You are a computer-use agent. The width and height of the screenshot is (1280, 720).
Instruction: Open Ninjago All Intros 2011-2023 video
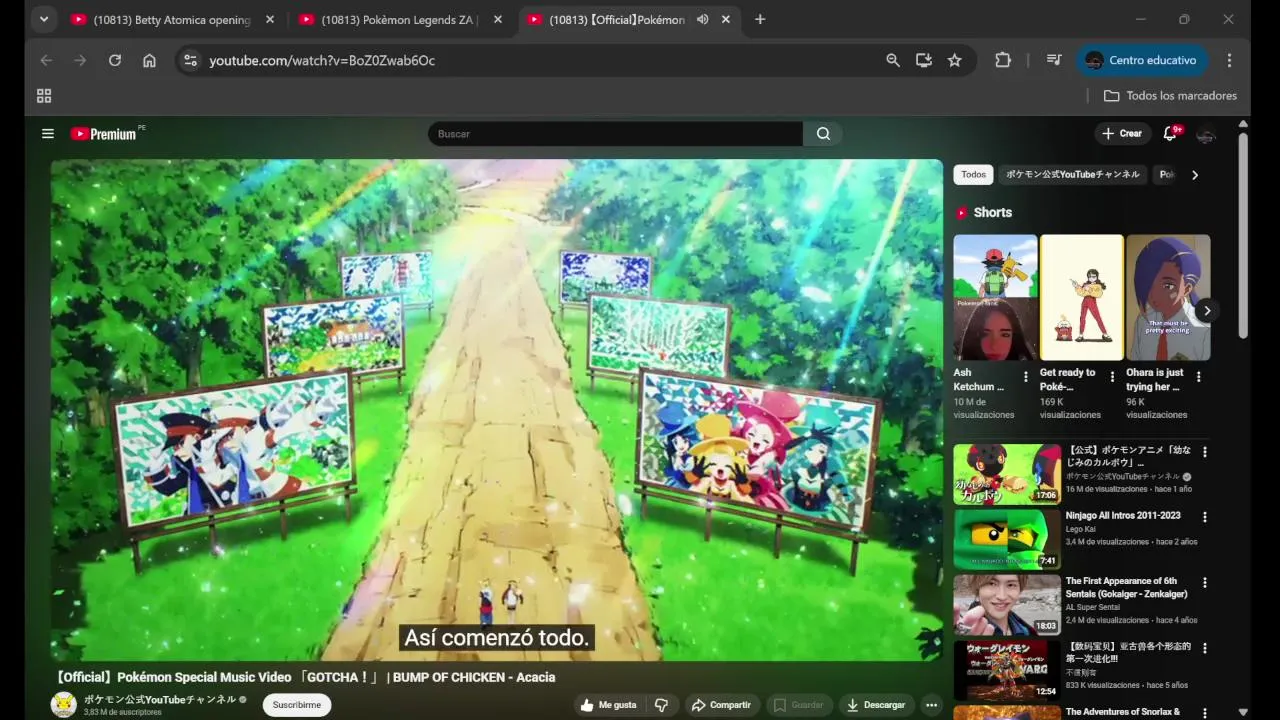coord(1122,515)
